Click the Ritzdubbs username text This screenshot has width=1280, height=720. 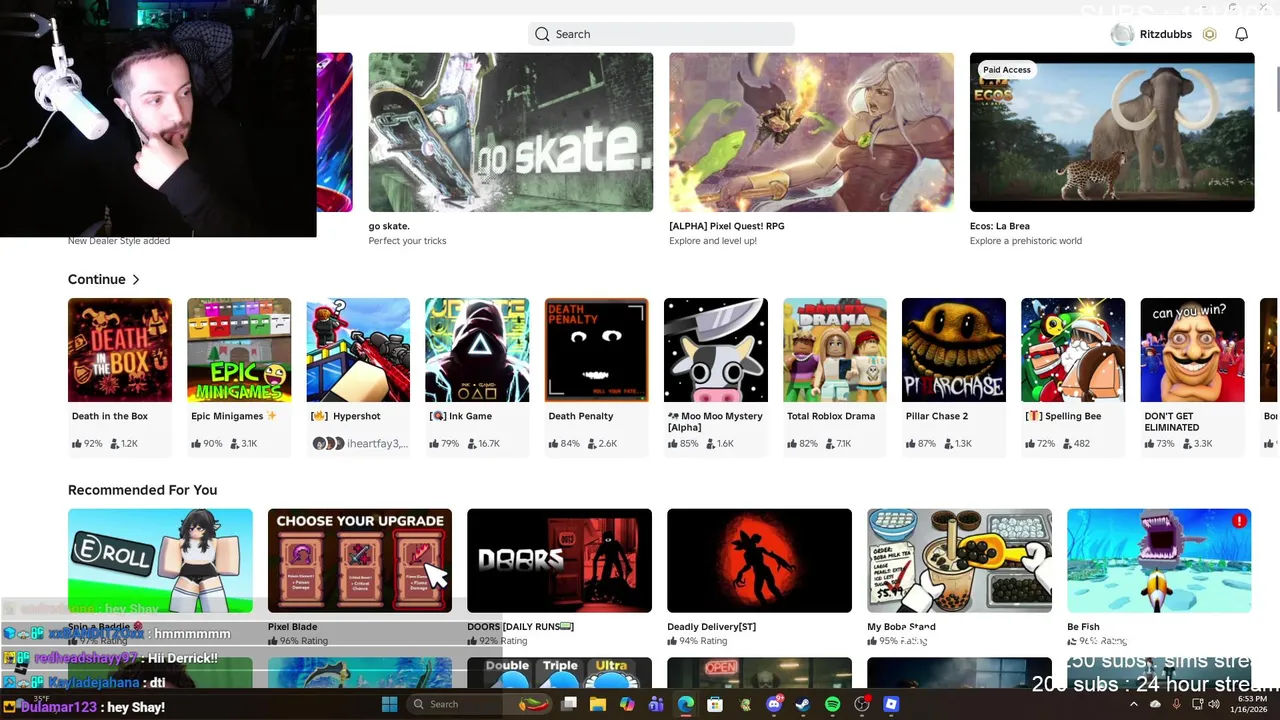point(1166,34)
